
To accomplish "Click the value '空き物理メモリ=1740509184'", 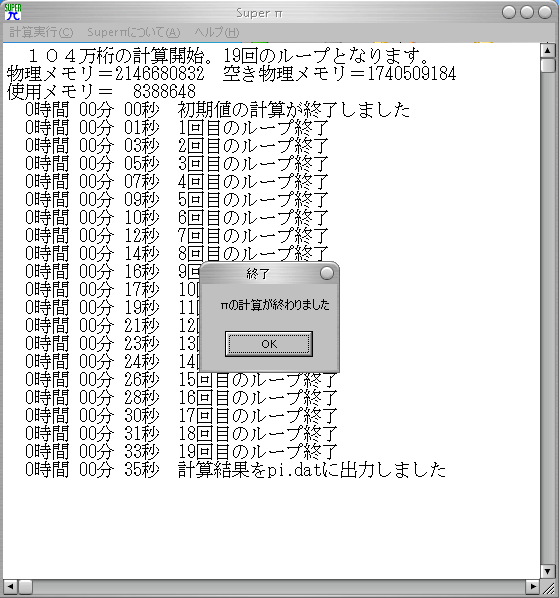I will pyautogui.click(x=339, y=74).
